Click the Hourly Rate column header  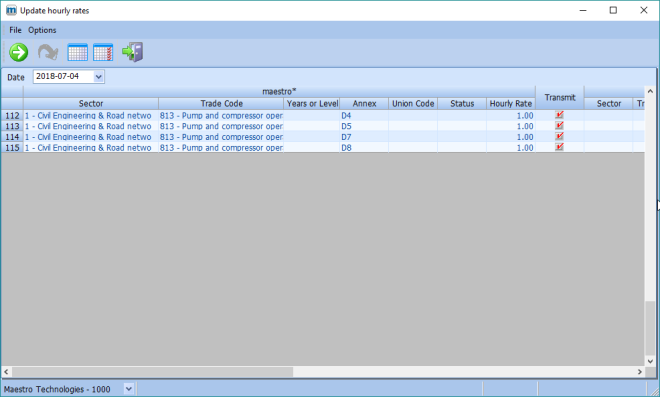click(511, 104)
